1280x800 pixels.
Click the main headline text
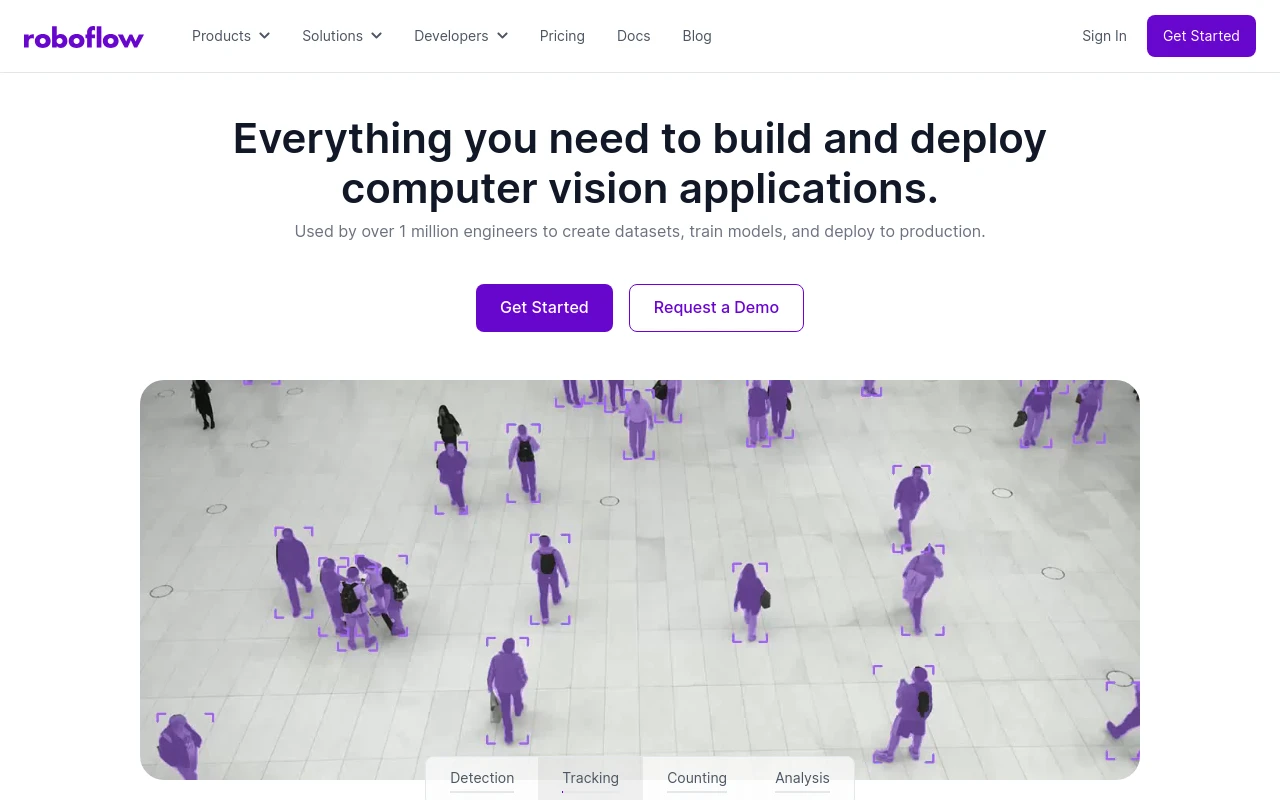coord(640,163)
